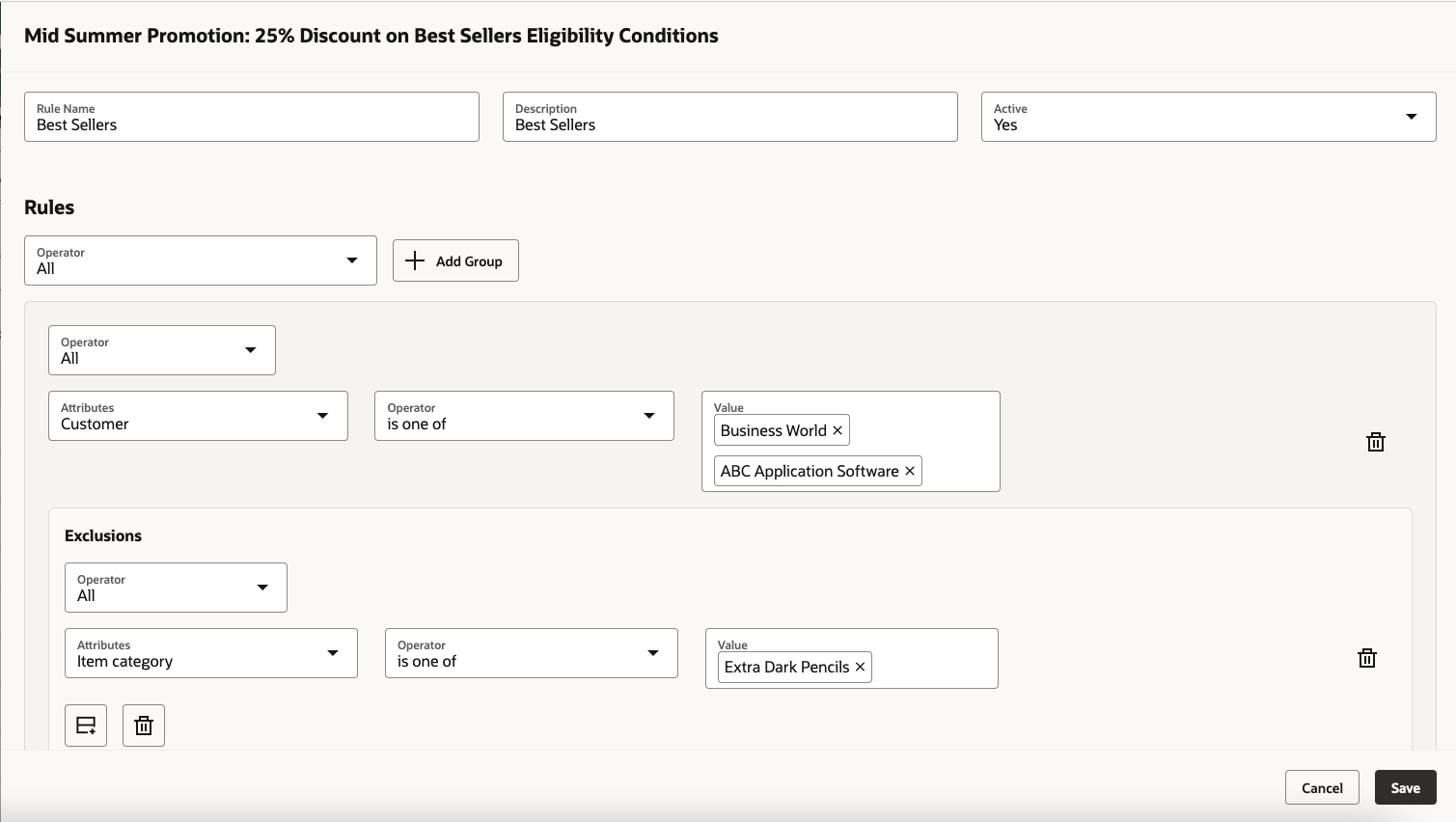Delete the Customer attribute condition row

[1376, 442]
